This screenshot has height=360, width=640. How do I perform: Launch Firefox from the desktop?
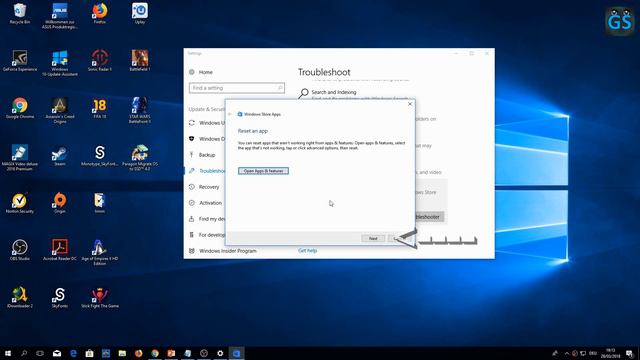click(100, 13)
